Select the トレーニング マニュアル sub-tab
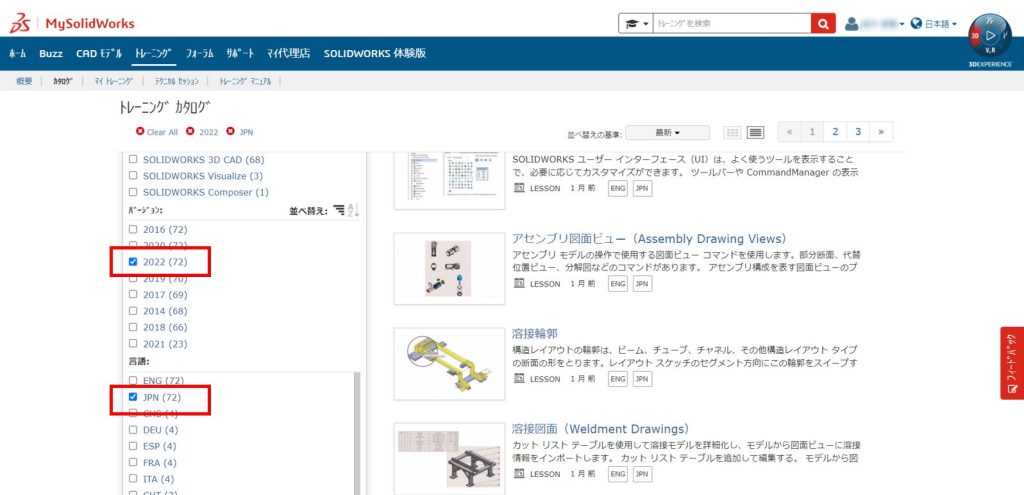The height and width of the screenshot is (495, 1024). [245, 81]
